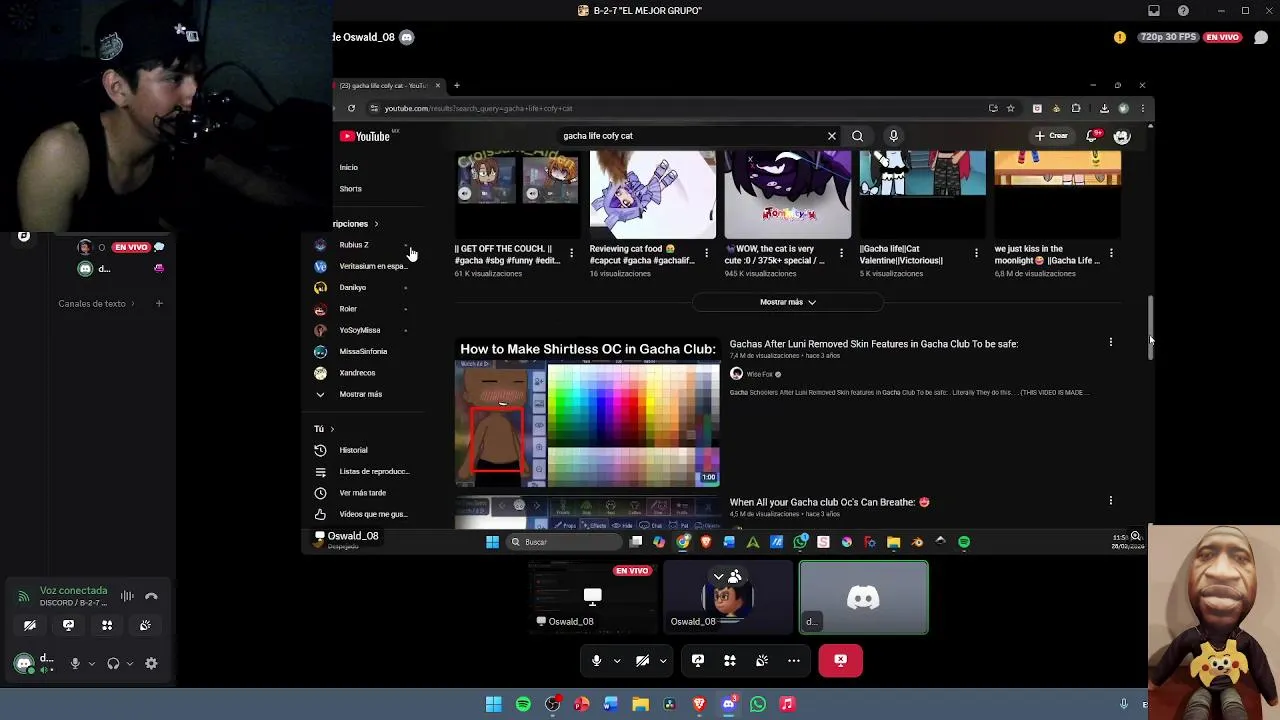This screenshot has width=1280, height=720.
Task: Add a channel in Canales de texto
Action: pos(159,303)
